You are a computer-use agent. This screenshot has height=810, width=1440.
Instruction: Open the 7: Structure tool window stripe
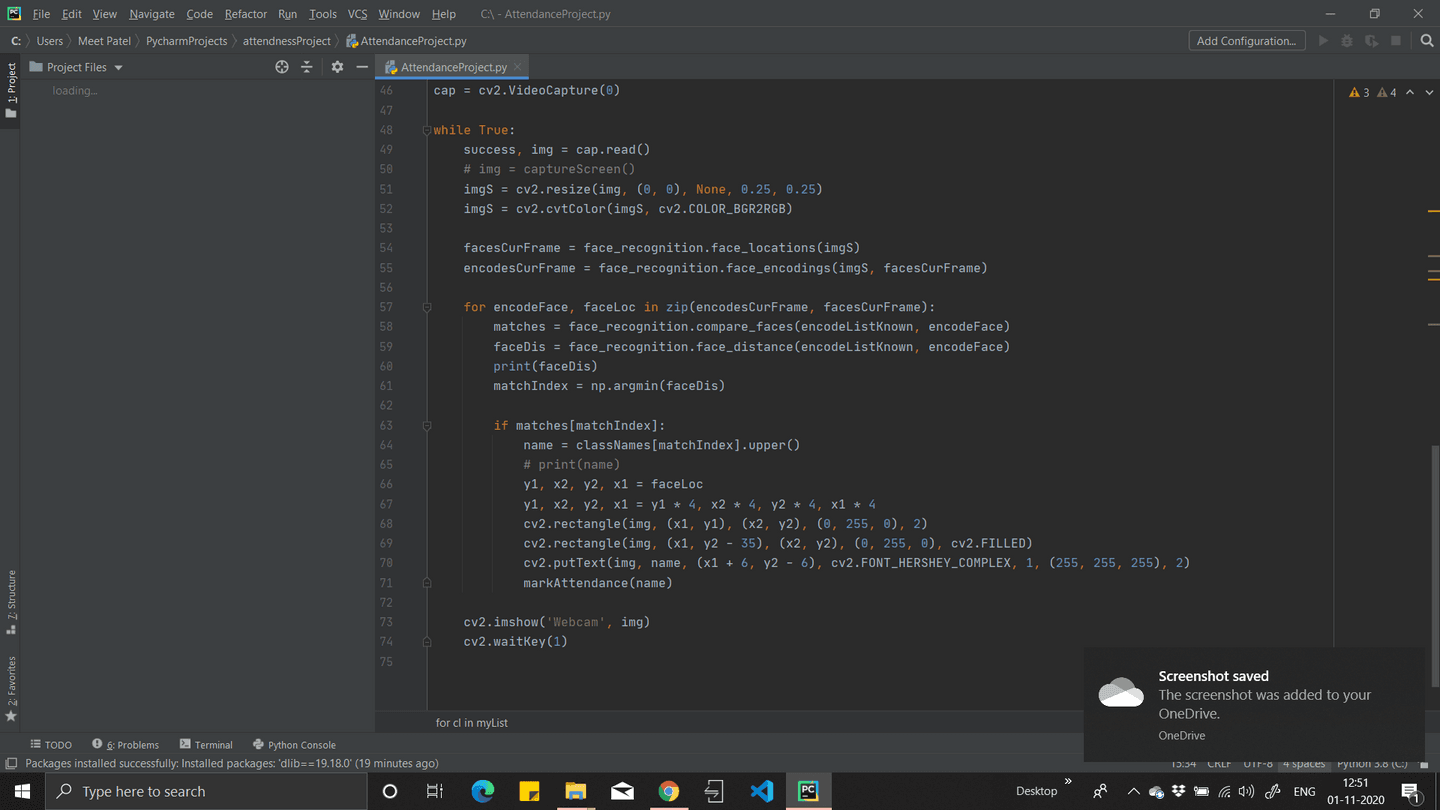(11, 602)
